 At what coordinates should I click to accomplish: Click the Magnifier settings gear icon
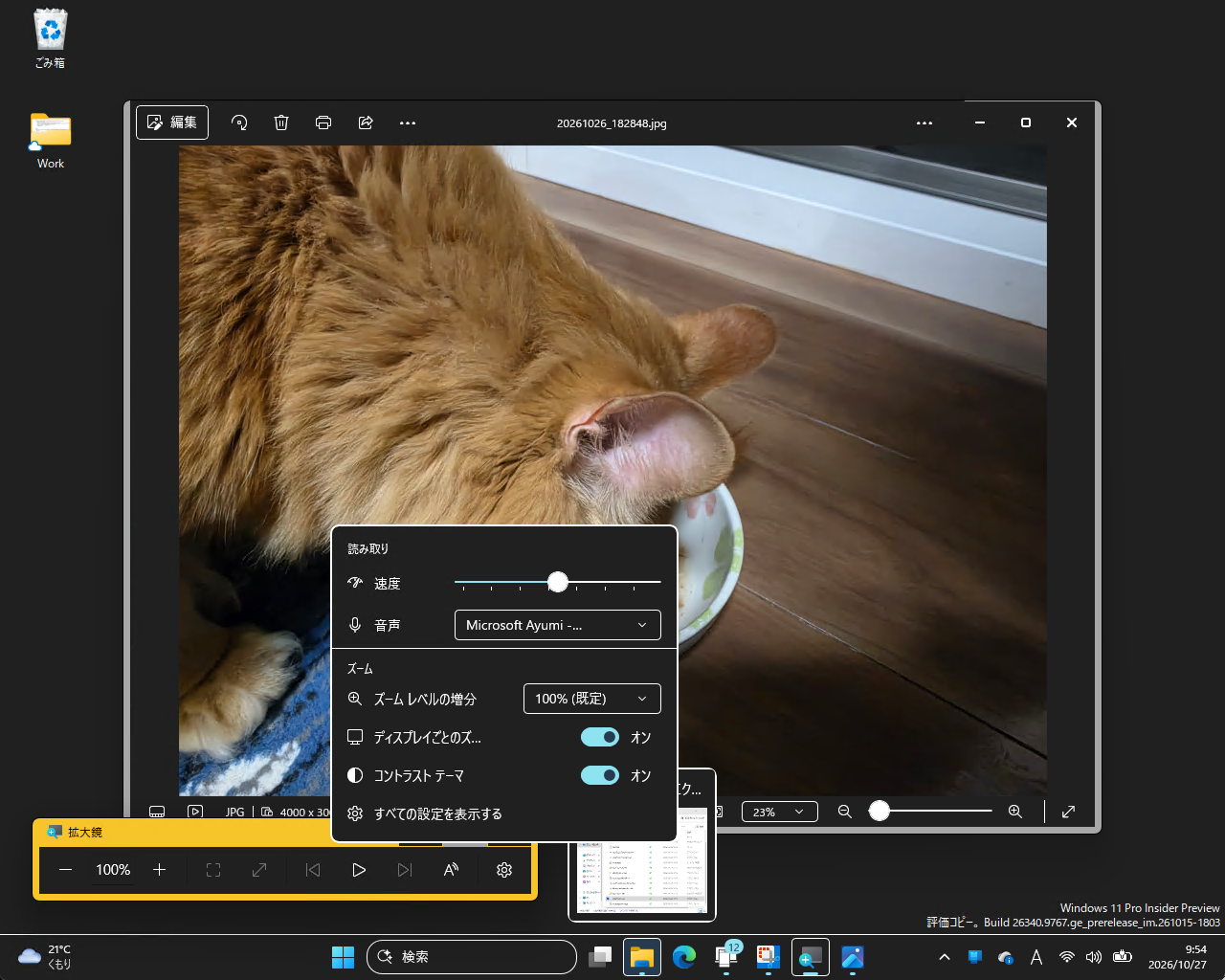504,870
